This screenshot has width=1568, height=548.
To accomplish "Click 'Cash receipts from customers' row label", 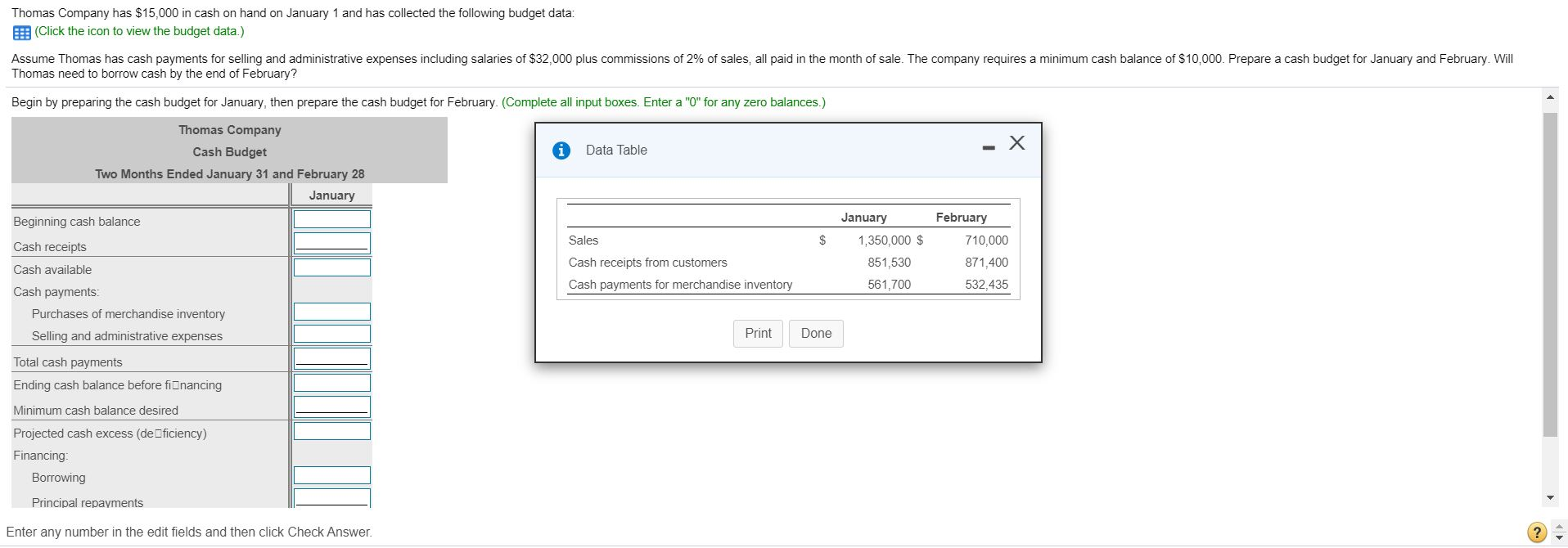I will 647,263.
